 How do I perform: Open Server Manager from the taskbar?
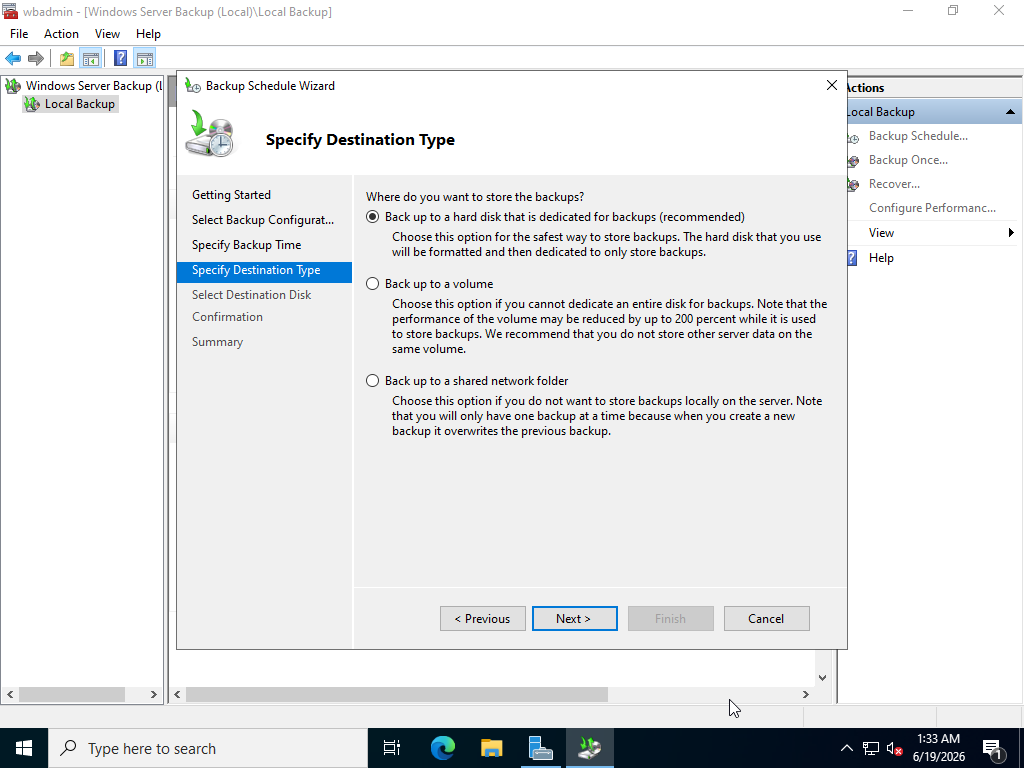click(540, 748)
